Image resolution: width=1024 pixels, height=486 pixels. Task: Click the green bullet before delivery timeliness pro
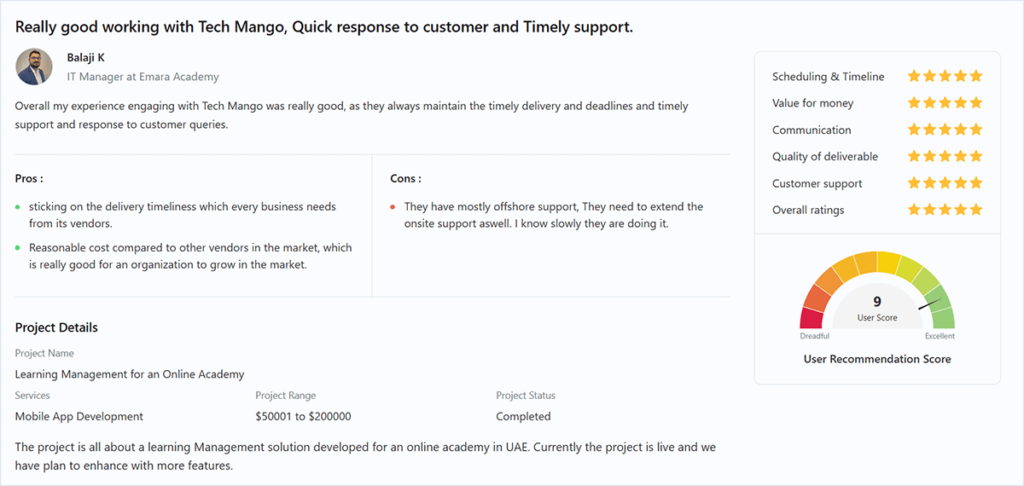[x=18, y=207]
